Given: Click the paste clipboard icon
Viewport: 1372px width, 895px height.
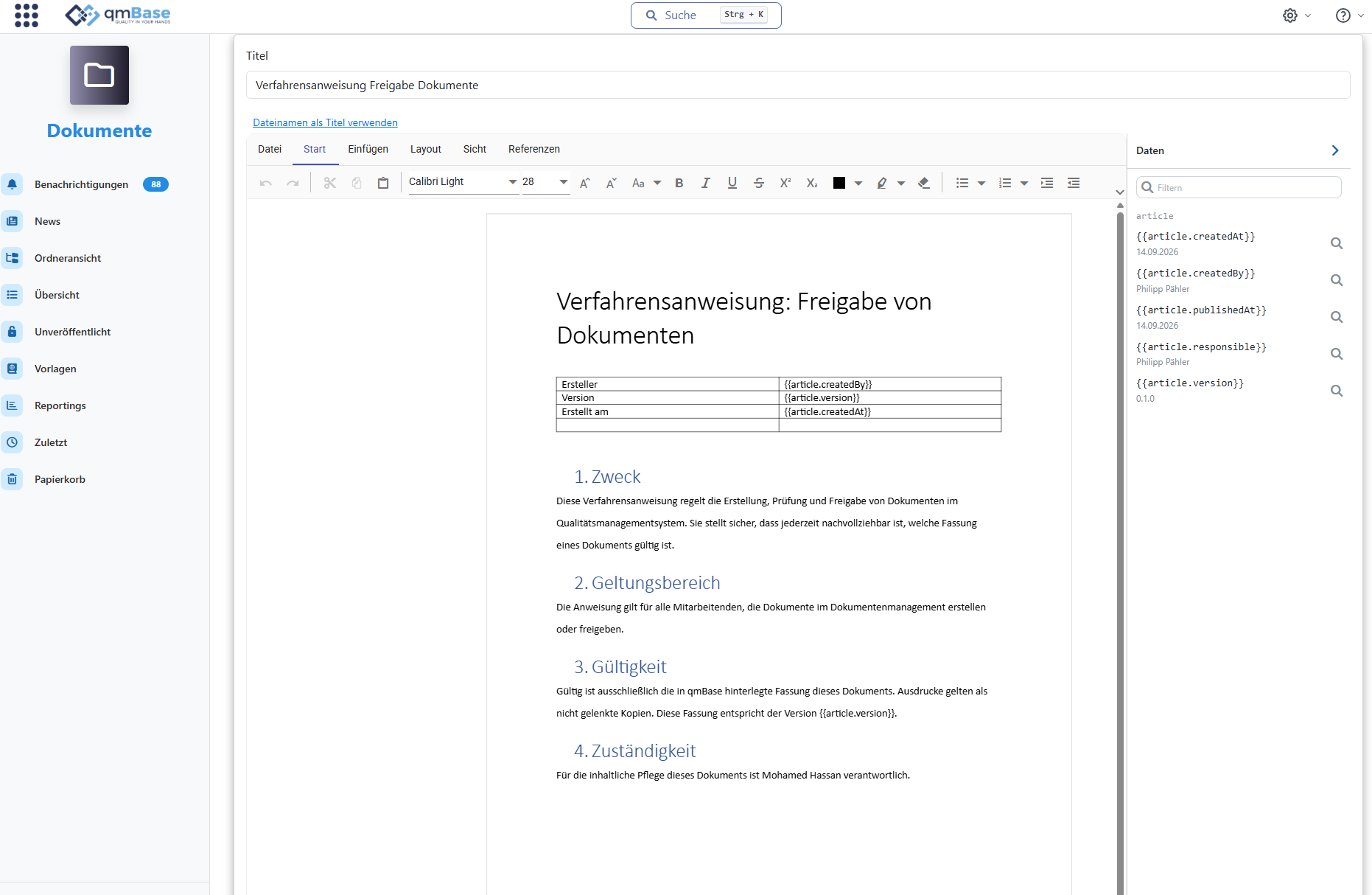Looking at the screenshot, I should pyautogui.click(x=383, y=183).
